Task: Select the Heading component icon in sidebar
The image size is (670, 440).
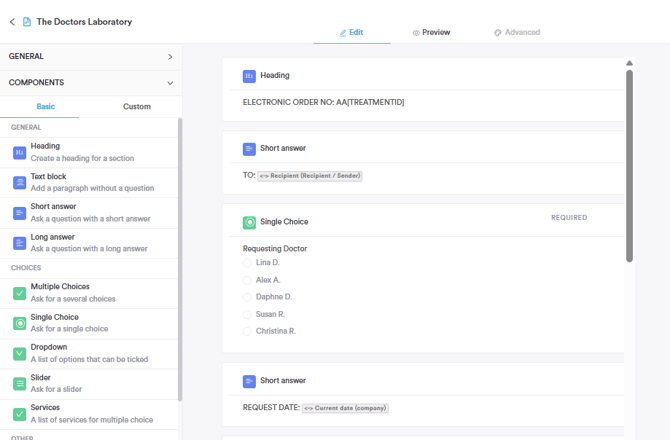Action: pos(19,153)
